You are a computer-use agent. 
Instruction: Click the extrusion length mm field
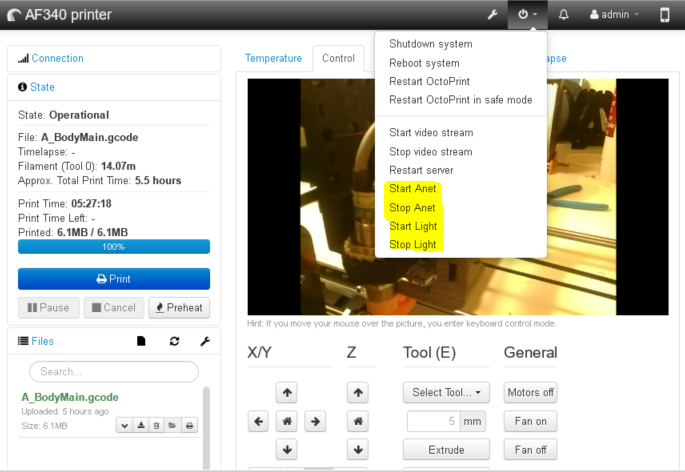pos(433,421)
